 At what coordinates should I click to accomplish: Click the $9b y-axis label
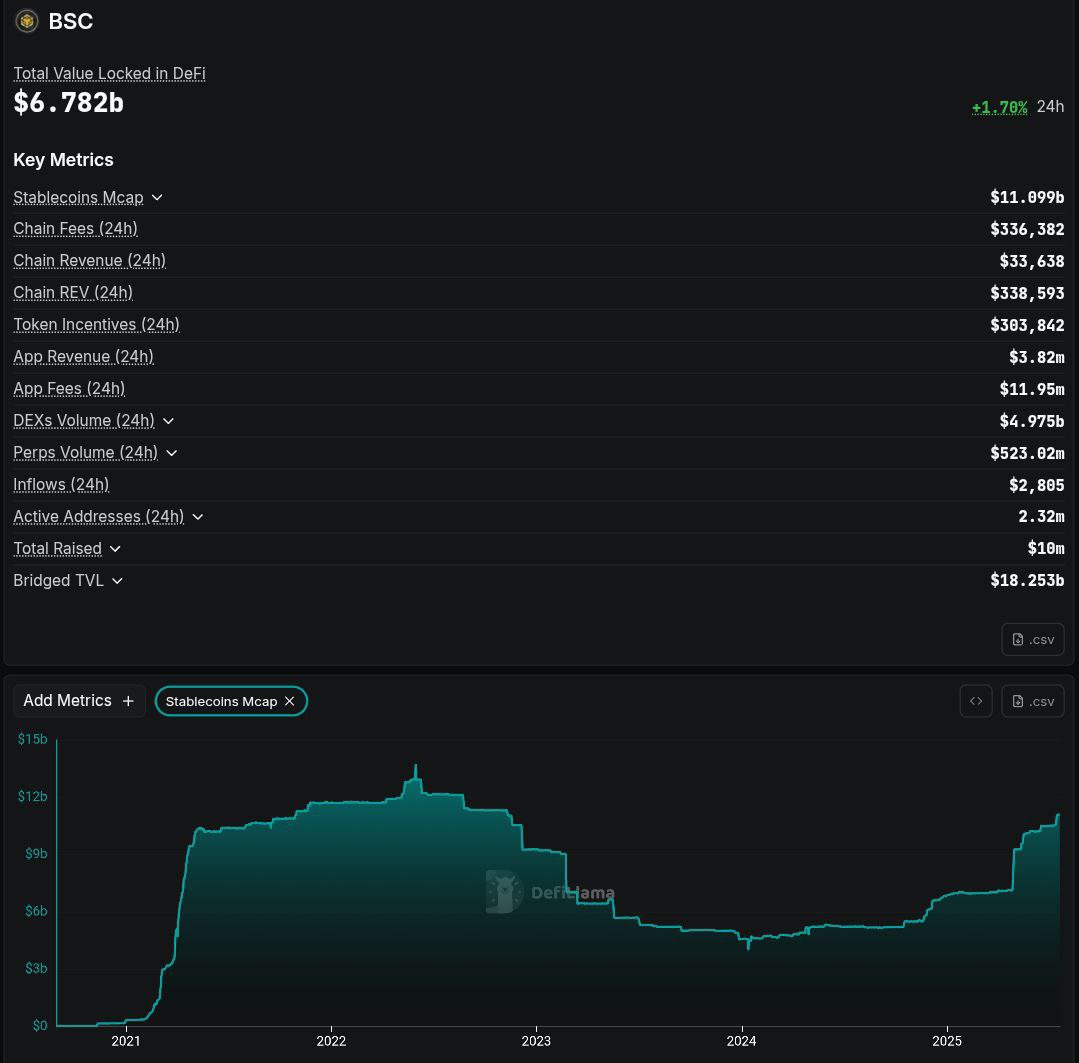tap(36, 854)
